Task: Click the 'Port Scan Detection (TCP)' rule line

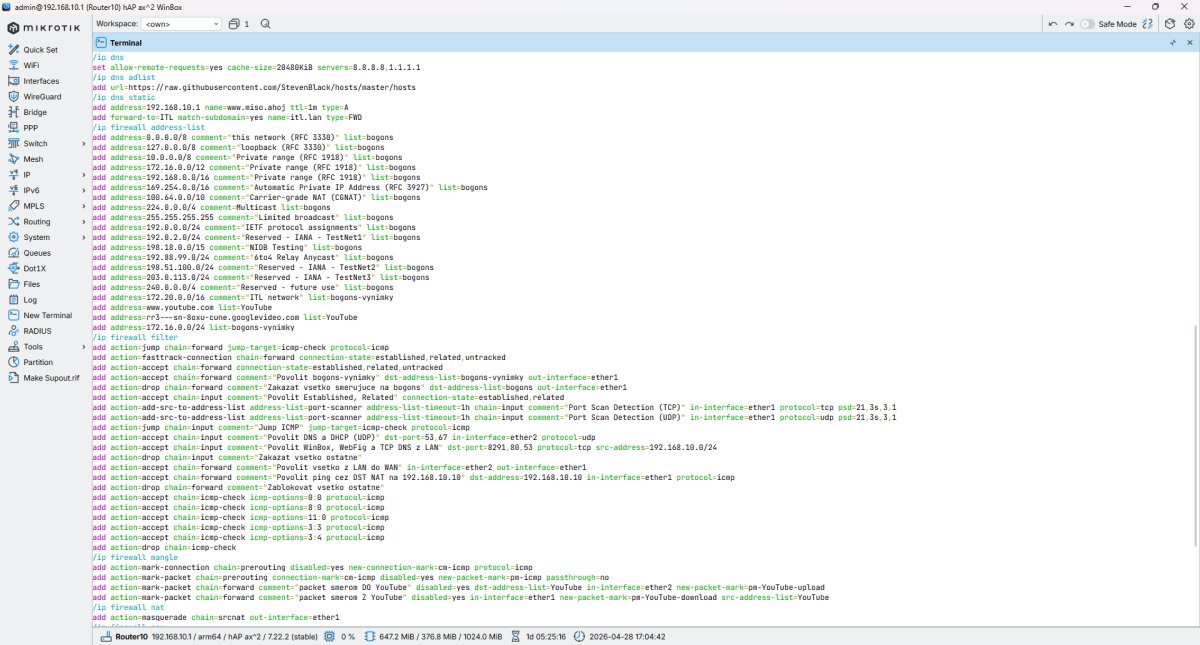Action: 494,406
